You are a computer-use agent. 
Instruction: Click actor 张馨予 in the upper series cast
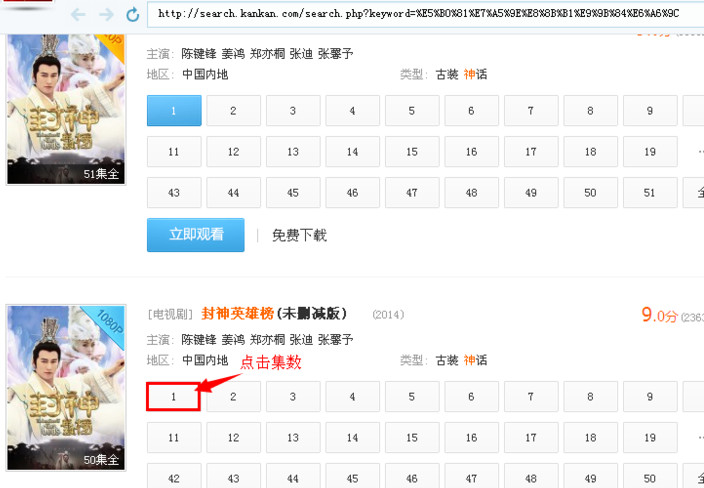pos(335,54)
